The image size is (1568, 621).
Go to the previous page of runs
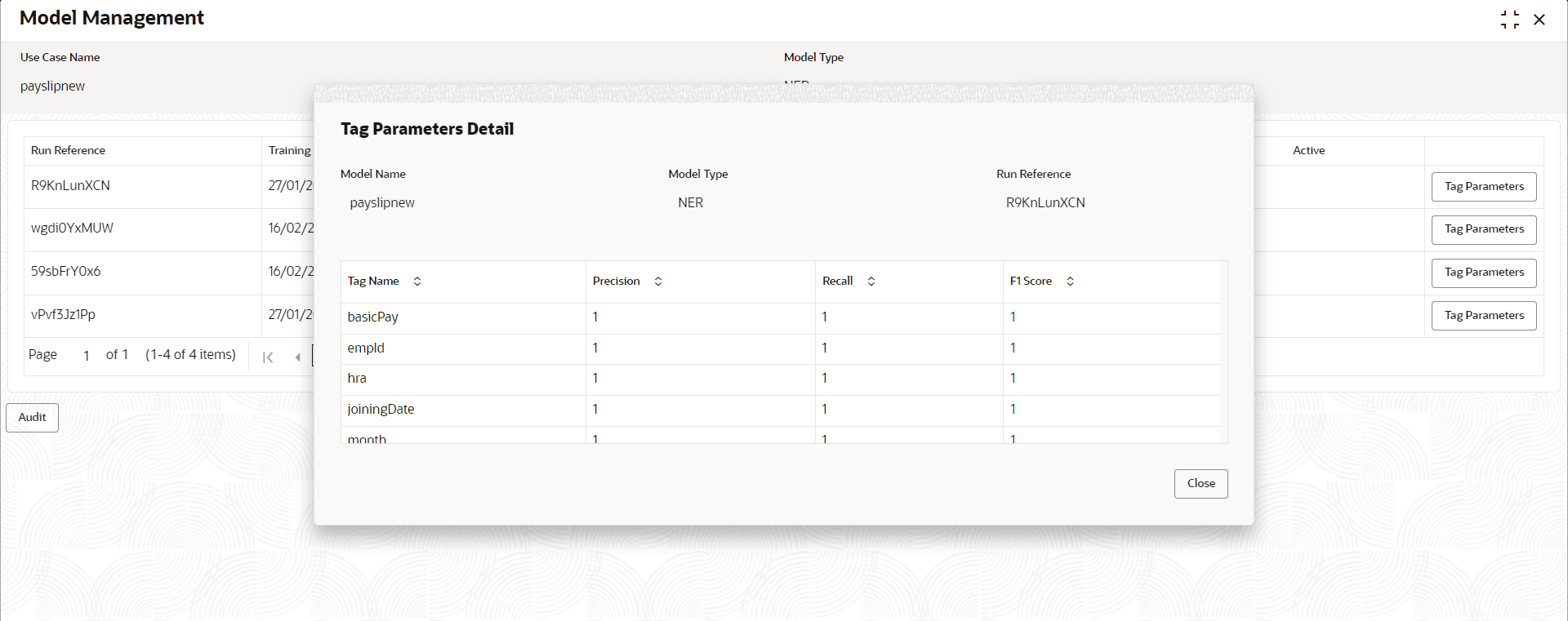[x=297, y=357]
